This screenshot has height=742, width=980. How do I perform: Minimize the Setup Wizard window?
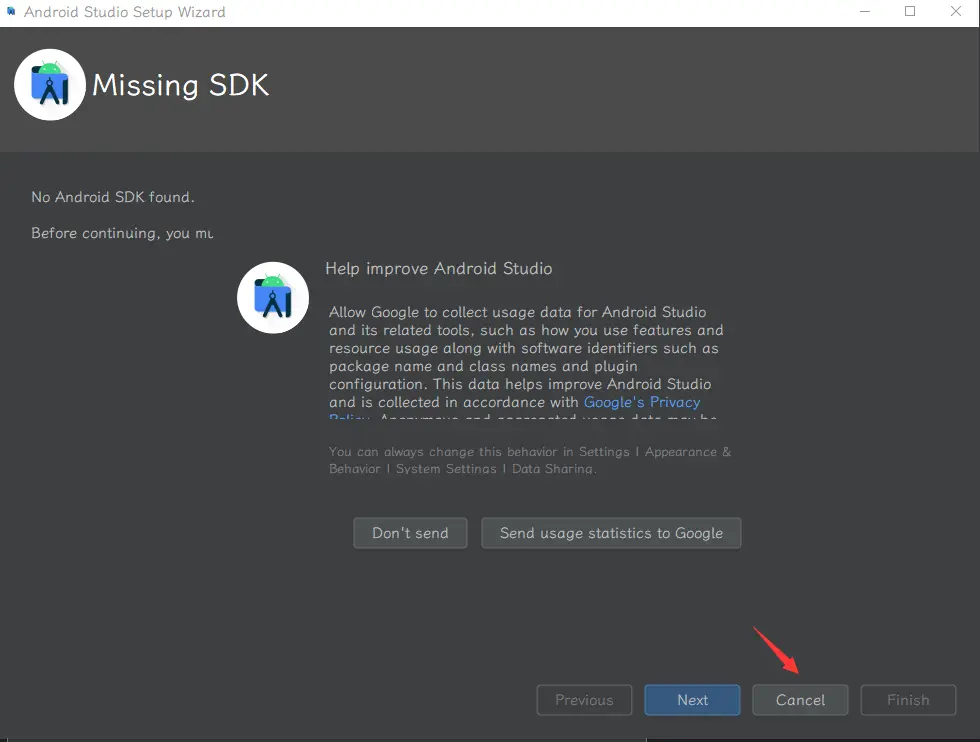click(864, 12)
